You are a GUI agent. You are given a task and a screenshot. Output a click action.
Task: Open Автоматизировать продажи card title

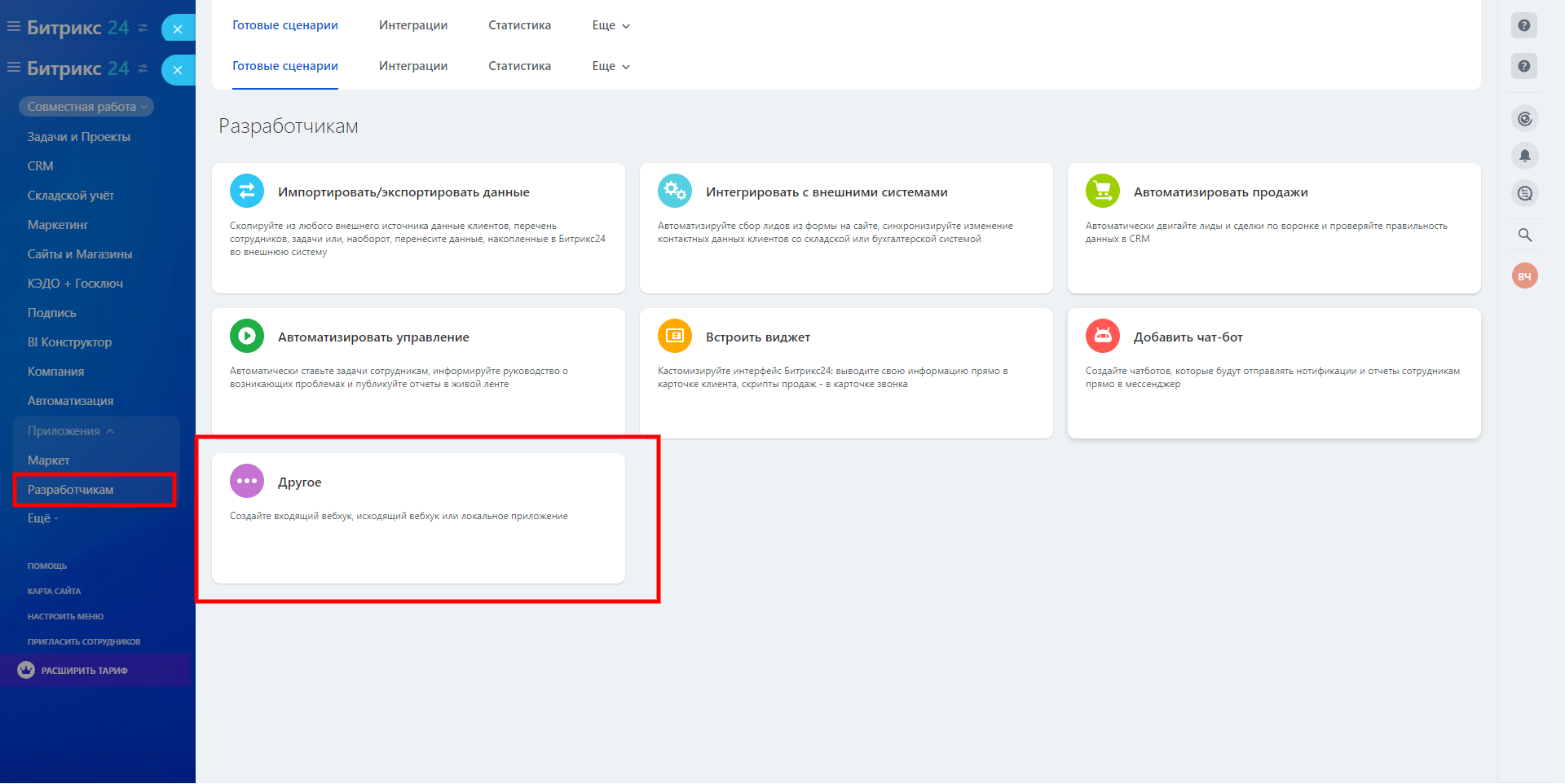1221,192
